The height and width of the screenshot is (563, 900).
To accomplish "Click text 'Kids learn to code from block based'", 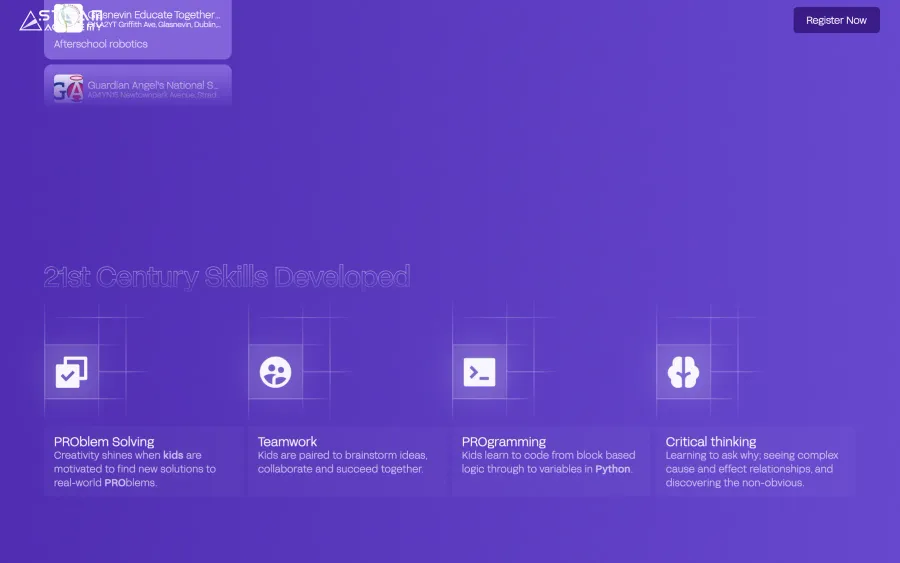I will [x=548, y=455].
